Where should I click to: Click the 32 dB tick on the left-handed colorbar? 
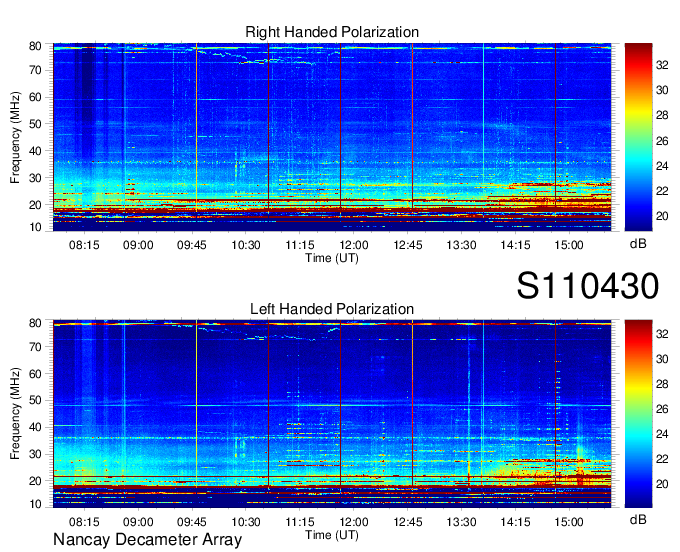(662, 334)
